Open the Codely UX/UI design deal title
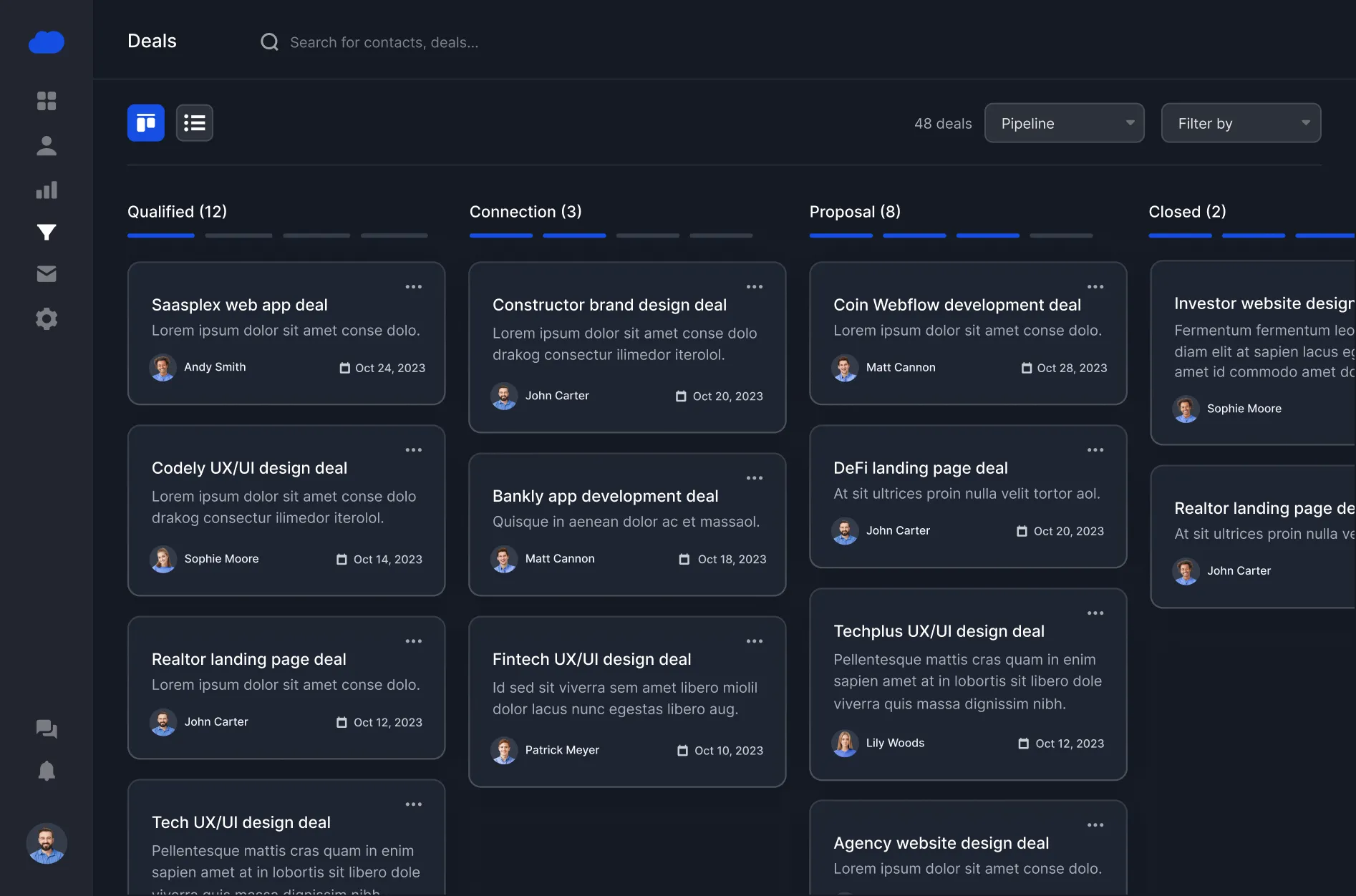1356x896 pixels. [249, 468]
